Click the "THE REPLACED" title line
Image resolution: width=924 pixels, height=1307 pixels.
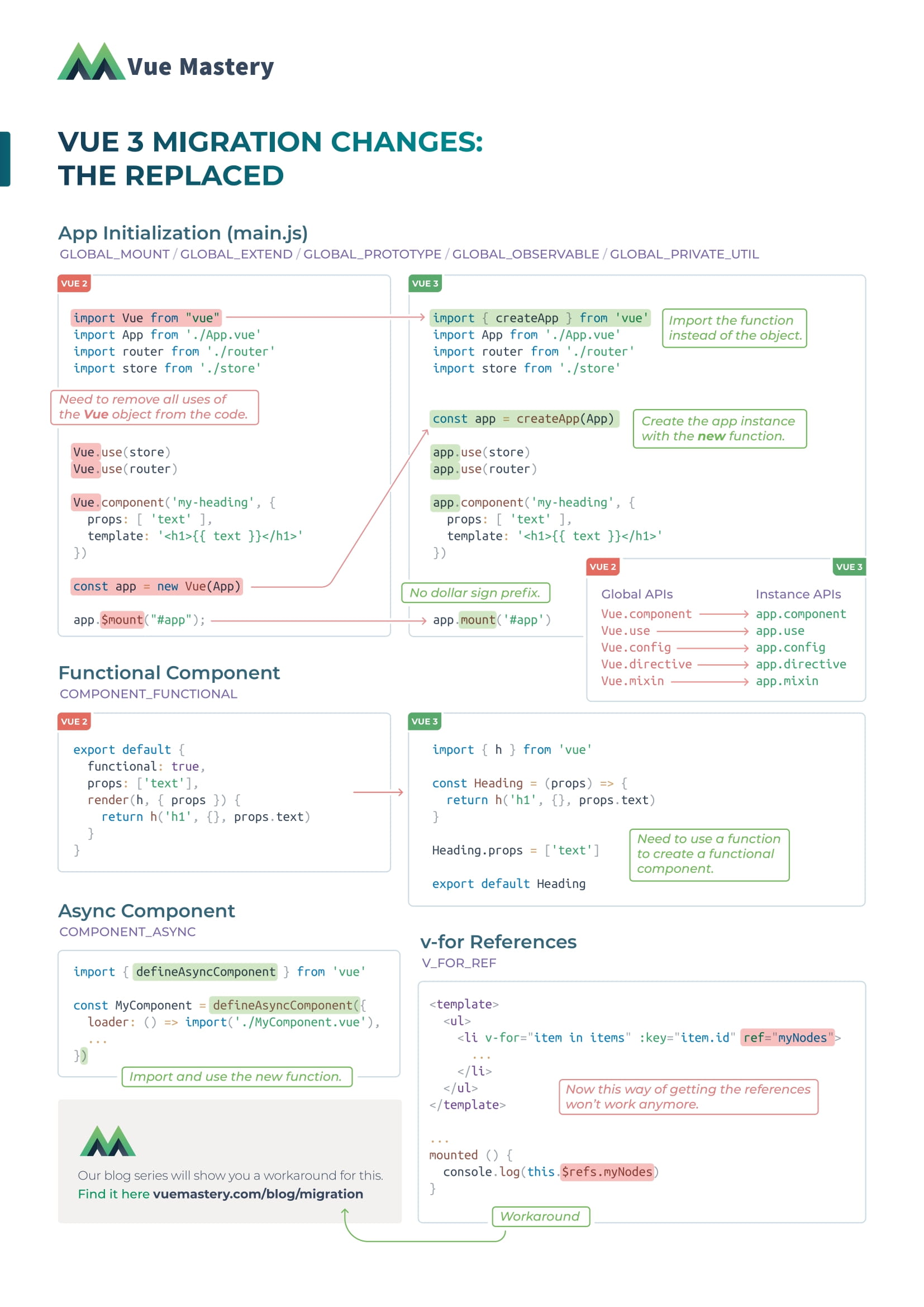pos(171,175)
